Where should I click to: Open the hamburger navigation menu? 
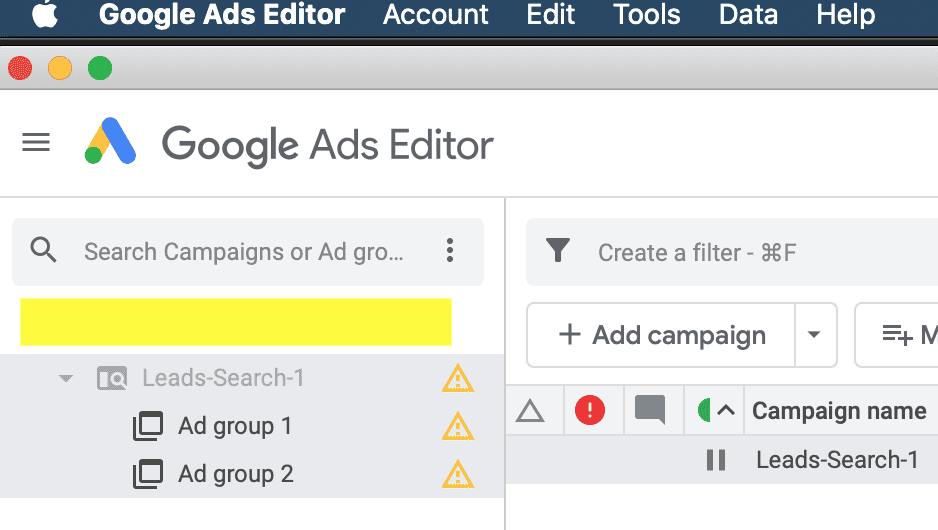(x=36, y=142)
